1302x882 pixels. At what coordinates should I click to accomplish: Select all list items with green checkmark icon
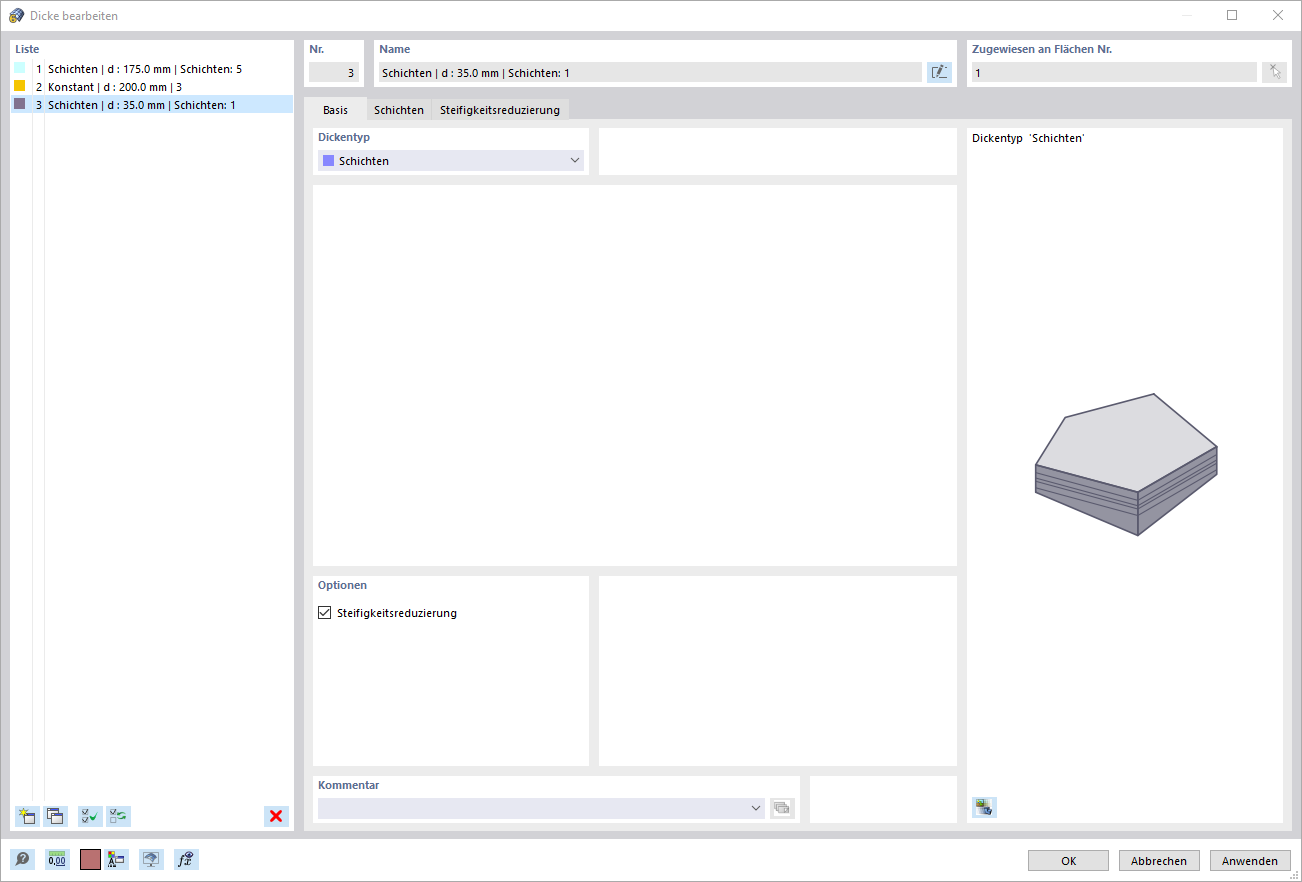click(90, 816)
